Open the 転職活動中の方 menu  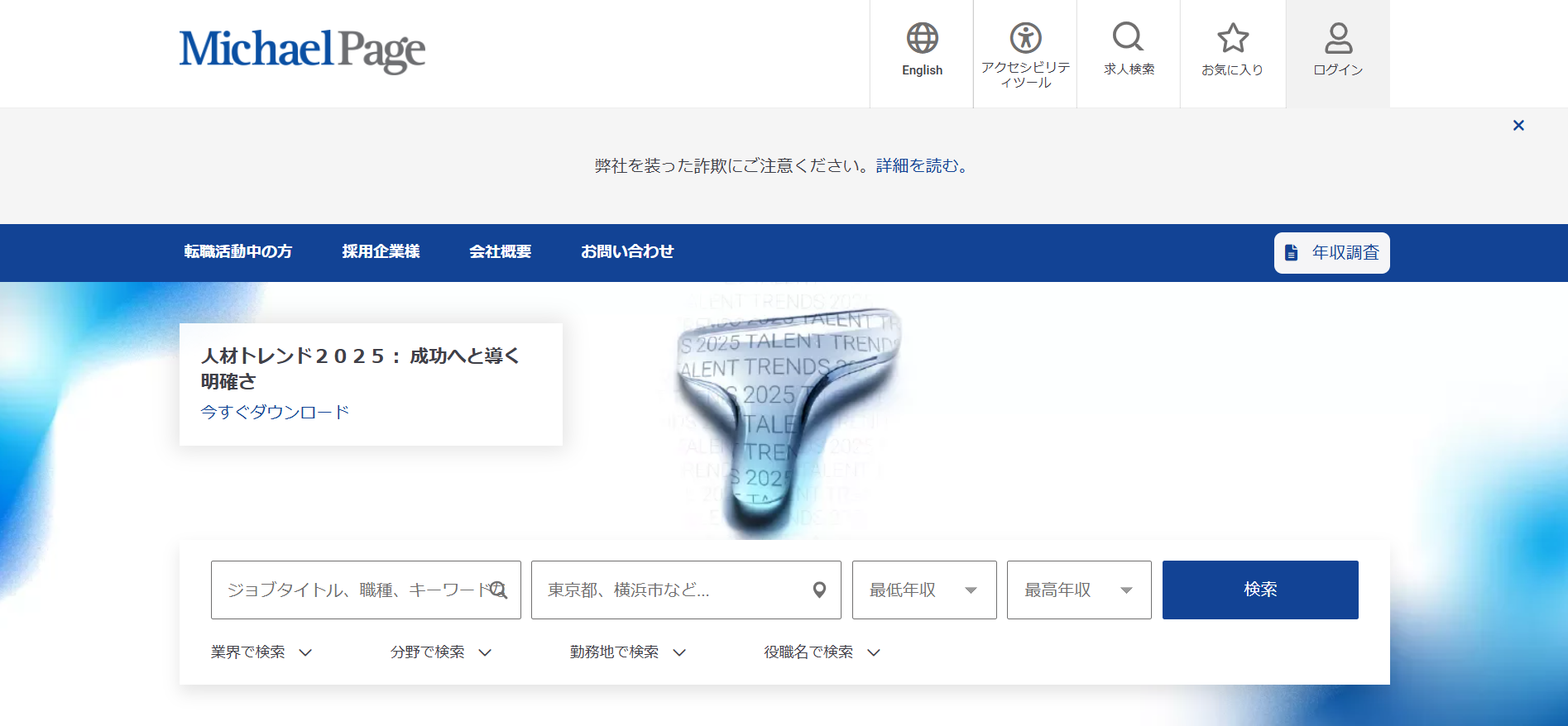238,252
